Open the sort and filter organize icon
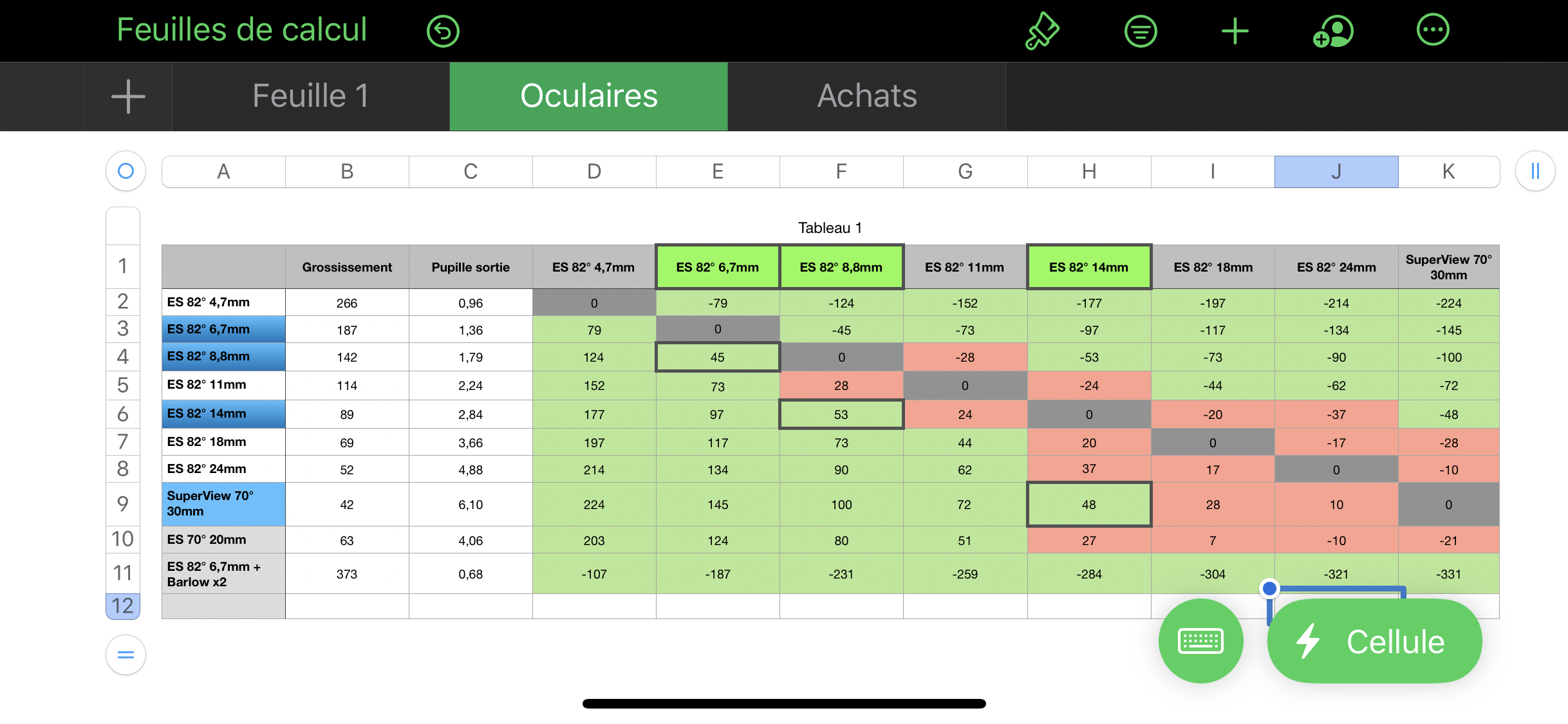The width and height of the screenshot is (1568, 724). [x=1141, y=31]
